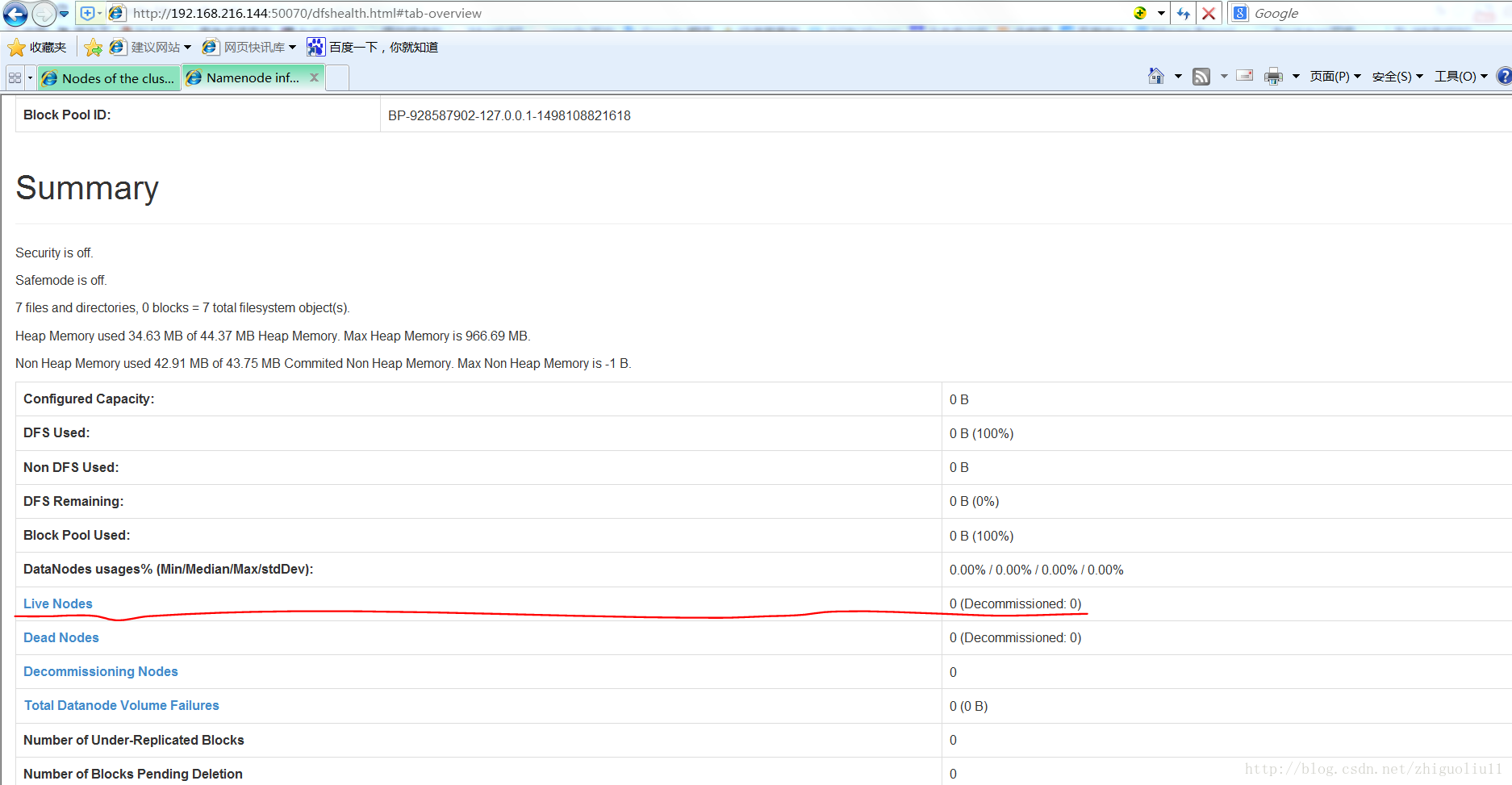Click the 'DFS Remaining:' label
The width and height of the screenshot is (1512, 785).
[73, 501]
